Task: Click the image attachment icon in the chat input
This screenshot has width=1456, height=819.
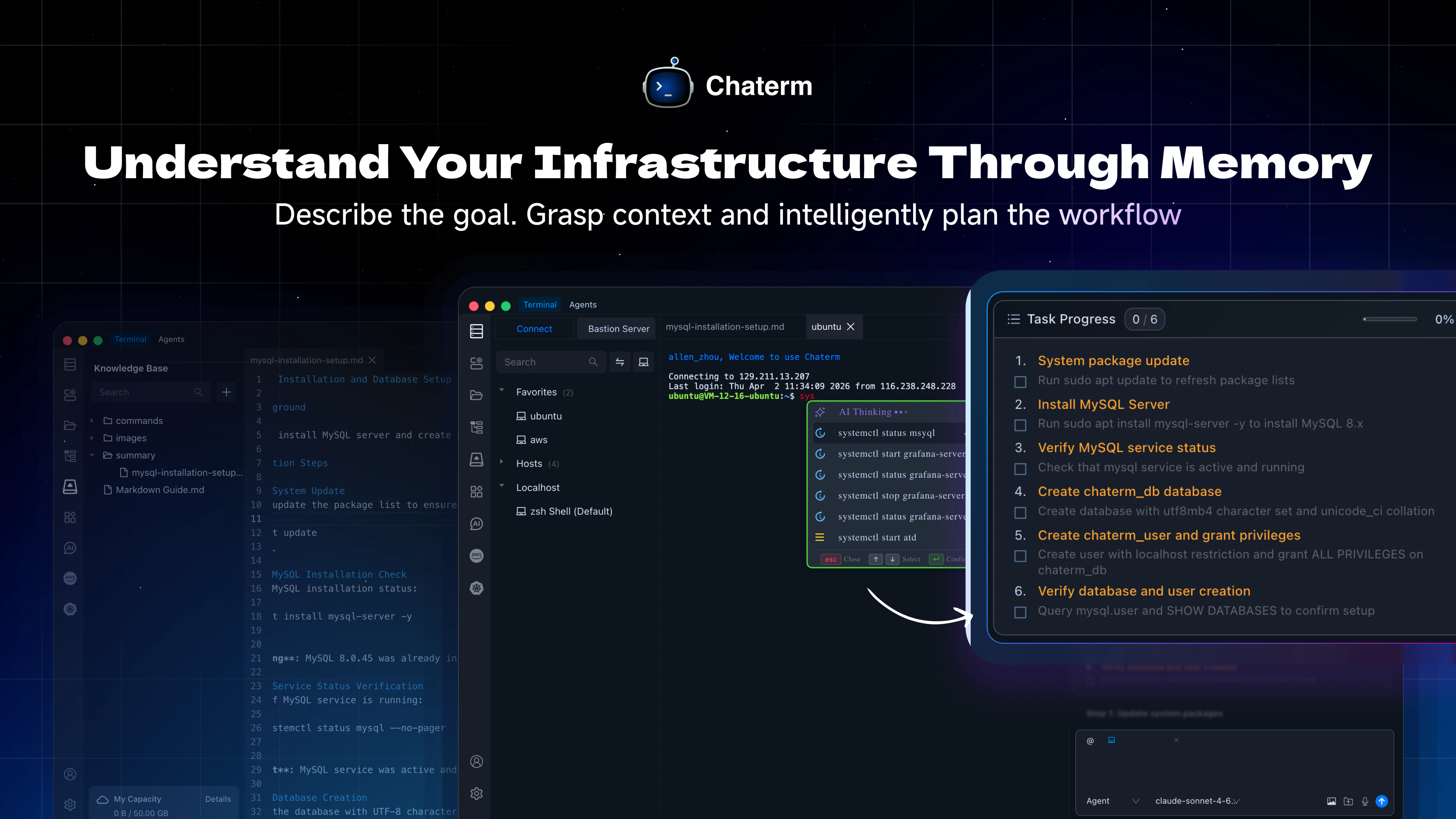Action: [x=1332, y=801]
